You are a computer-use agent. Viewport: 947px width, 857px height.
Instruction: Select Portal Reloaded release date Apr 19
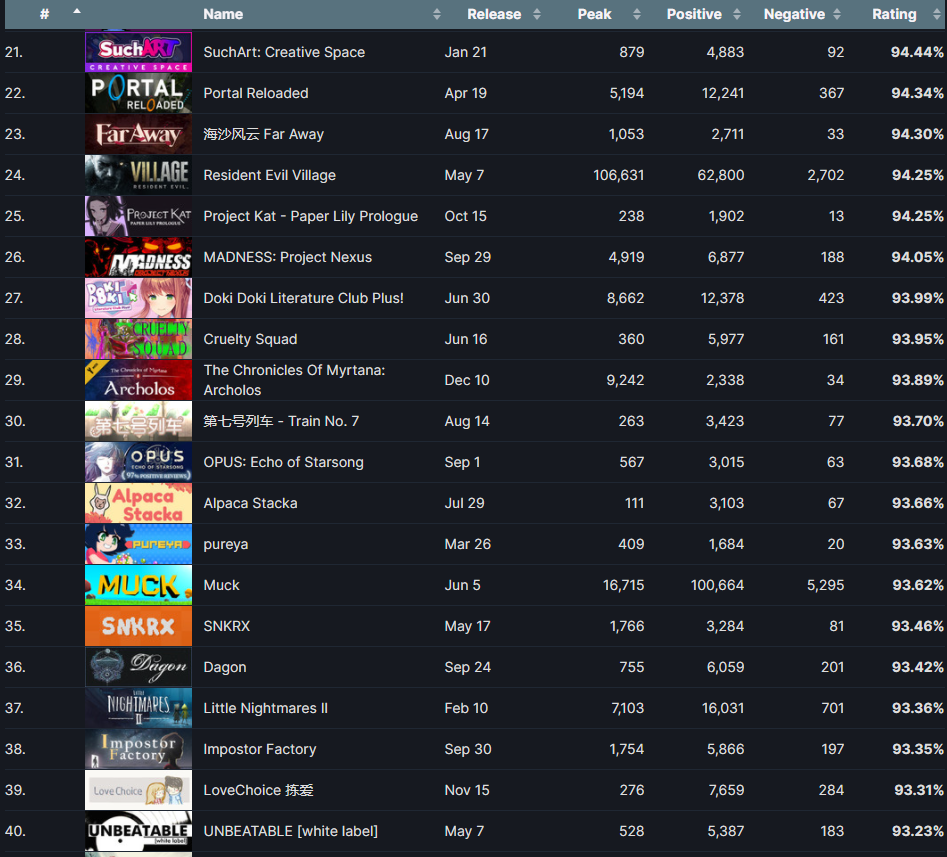pyautogui.click(x=466, y=94)
